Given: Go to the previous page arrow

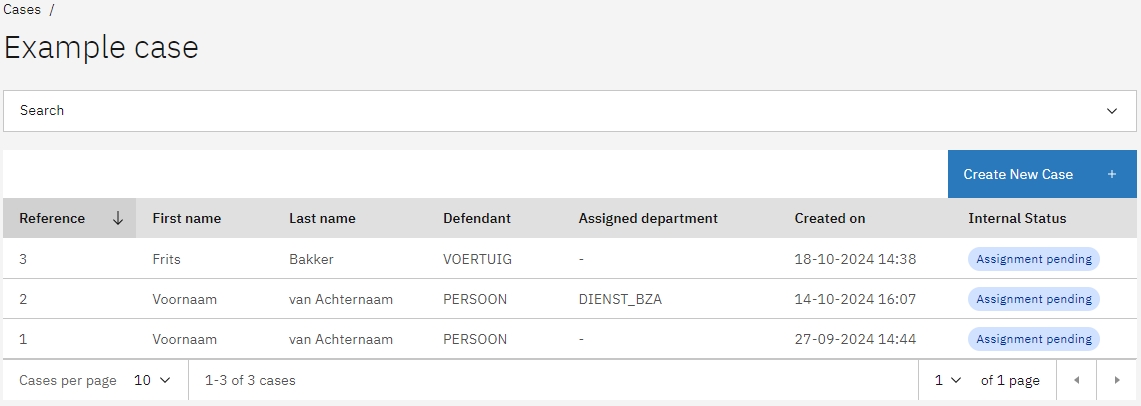Looking at the screenshot, I should tap(1077, 381).
